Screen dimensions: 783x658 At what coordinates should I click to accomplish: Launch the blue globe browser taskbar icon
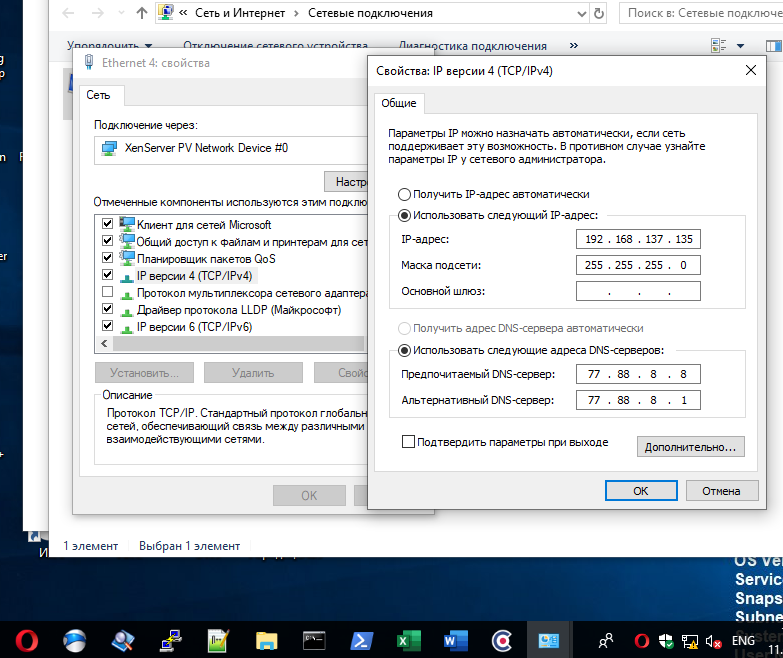point(74,641)
